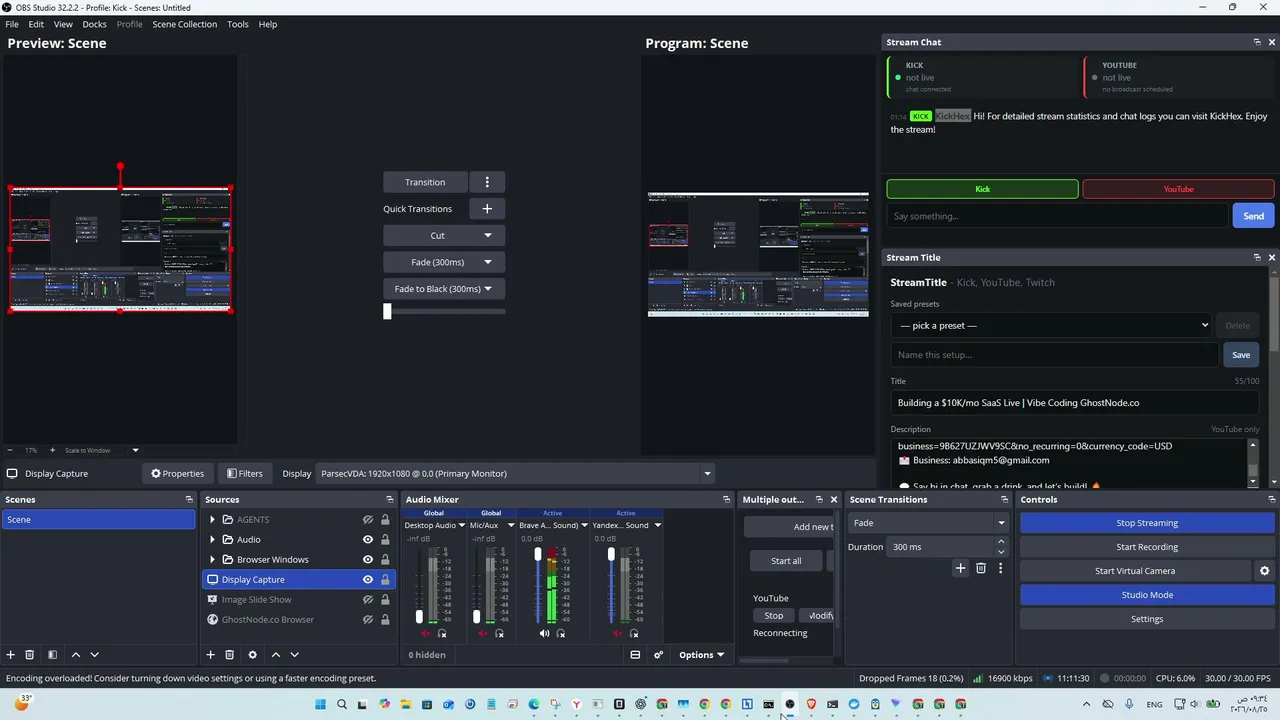This screenshot has height=720, width=1280.
Task: Add a new scene transition
Action: [x=960, y=568]
